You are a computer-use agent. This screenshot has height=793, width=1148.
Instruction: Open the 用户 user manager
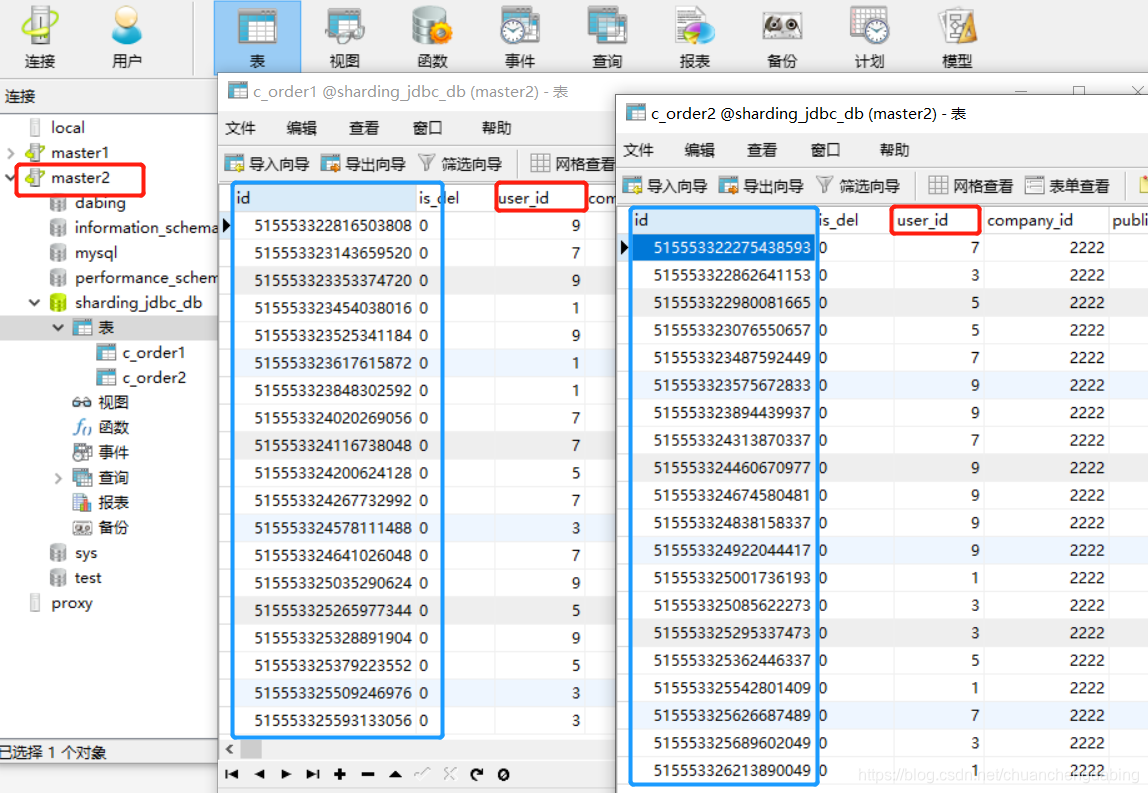tap(127, 37)
